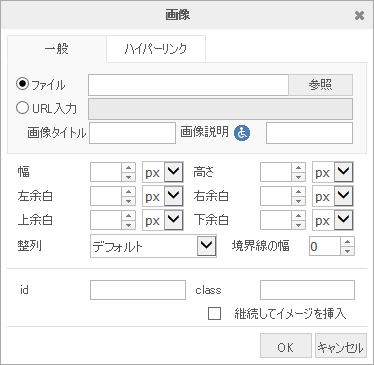
Task: Switch to the ハイパーリンク tab
Action: 156,49
